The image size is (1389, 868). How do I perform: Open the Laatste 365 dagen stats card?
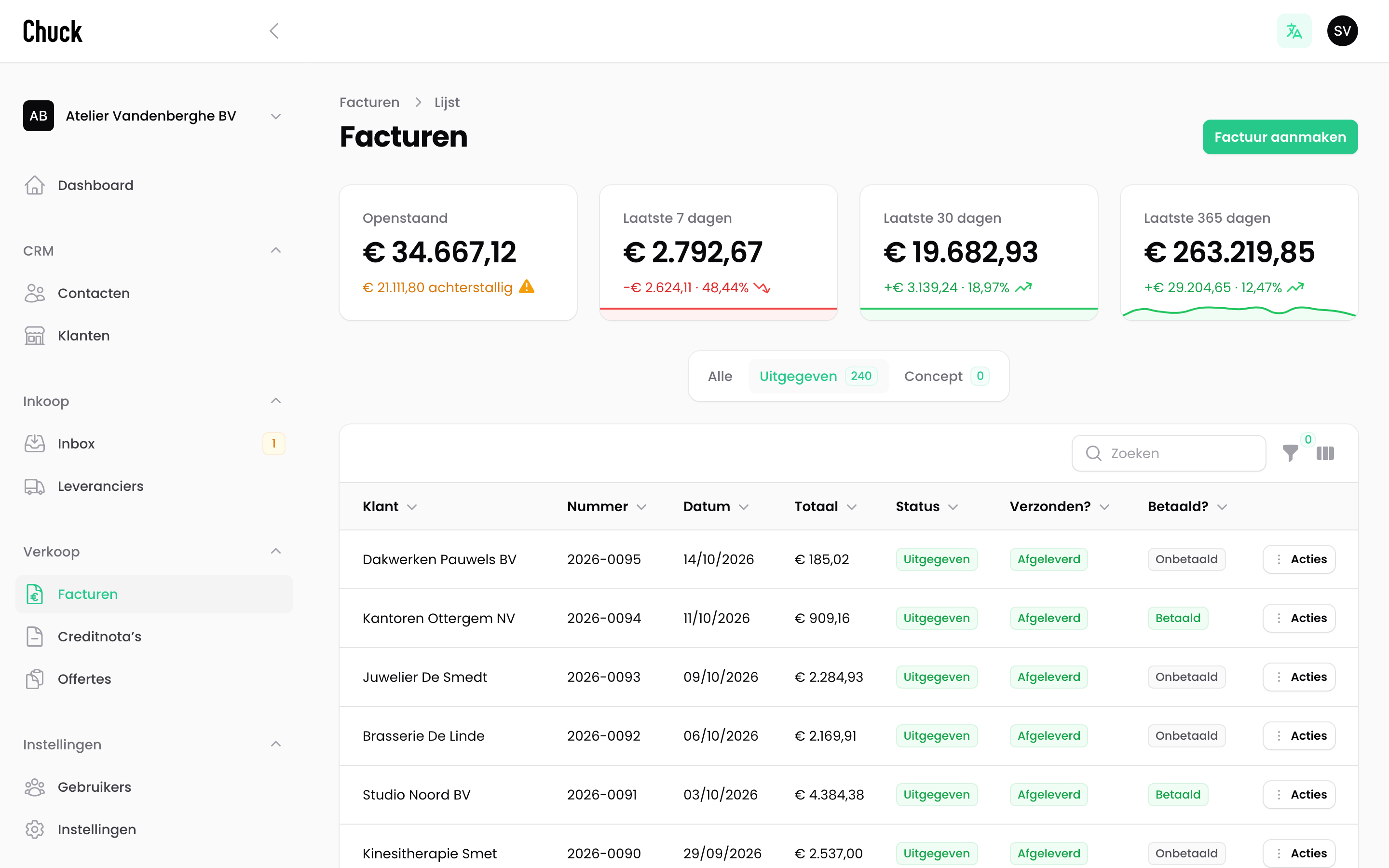point(1239,253)
